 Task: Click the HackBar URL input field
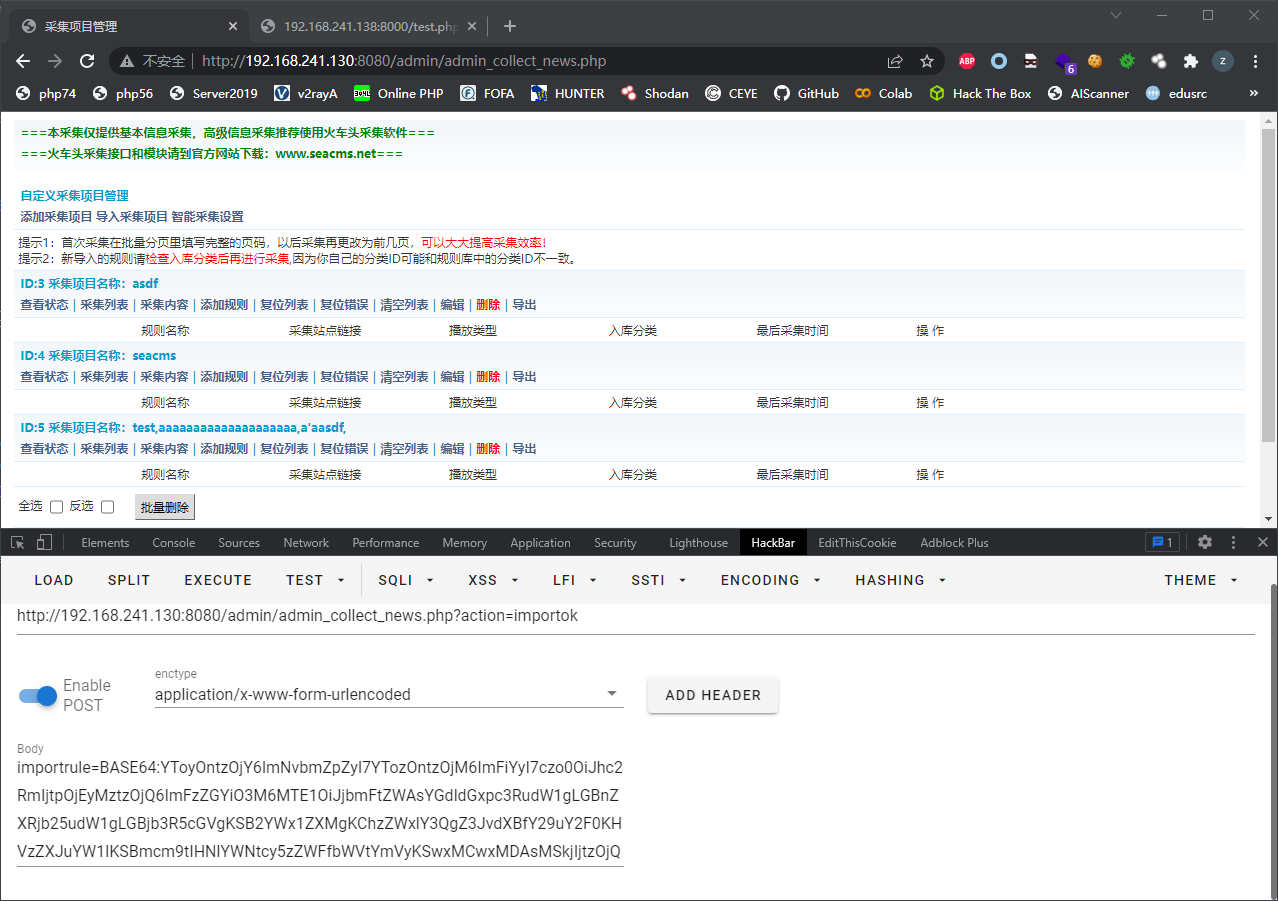[635, 616]
